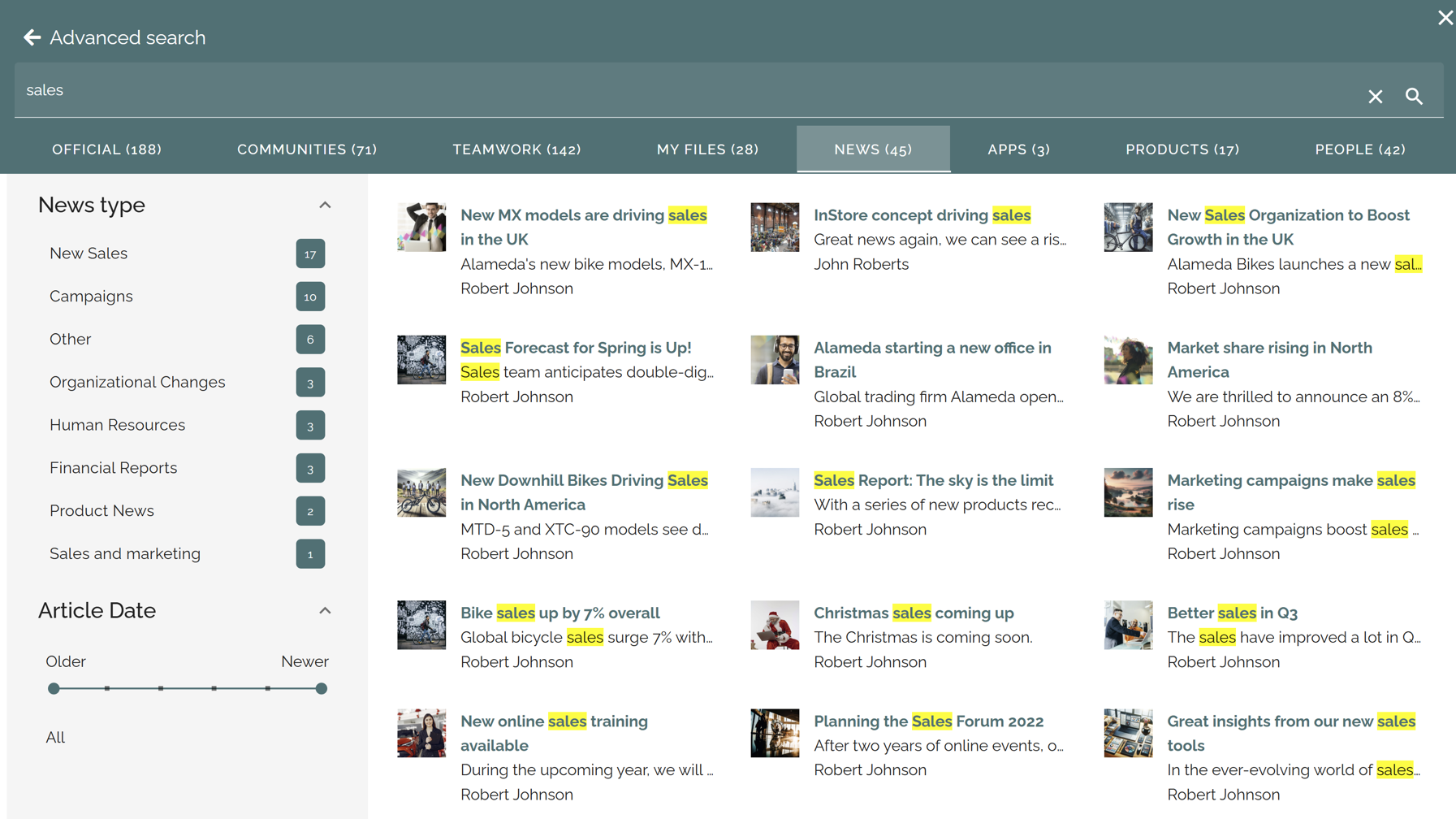Click the magnifier search icon
The height and width of the screenshot is (819, 1456).
click(x=1414, y=97)
